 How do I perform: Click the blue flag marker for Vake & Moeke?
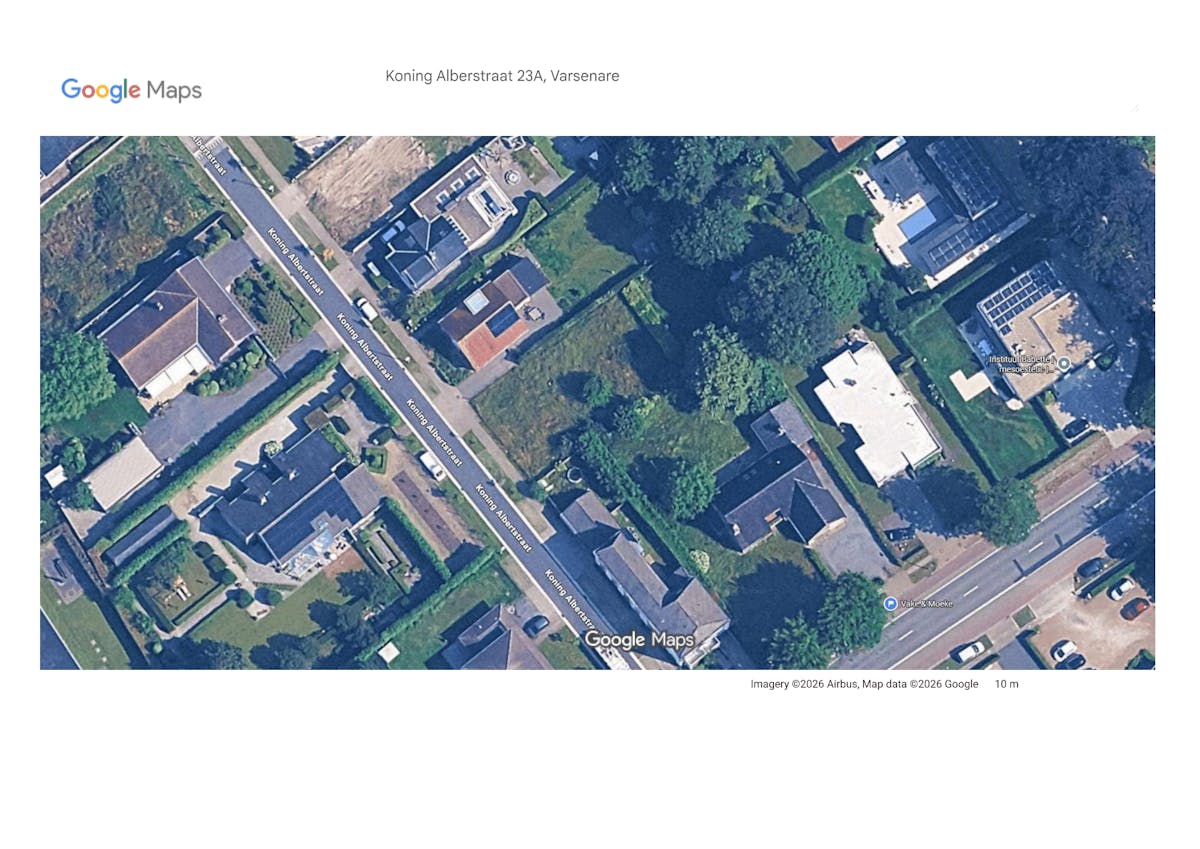coord(890,603)
